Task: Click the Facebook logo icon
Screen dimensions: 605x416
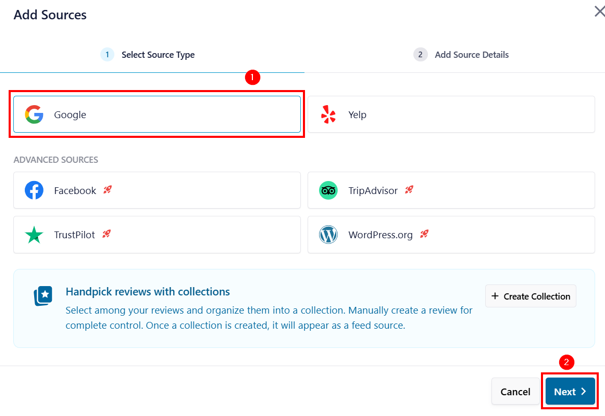Action: (34, 190)
